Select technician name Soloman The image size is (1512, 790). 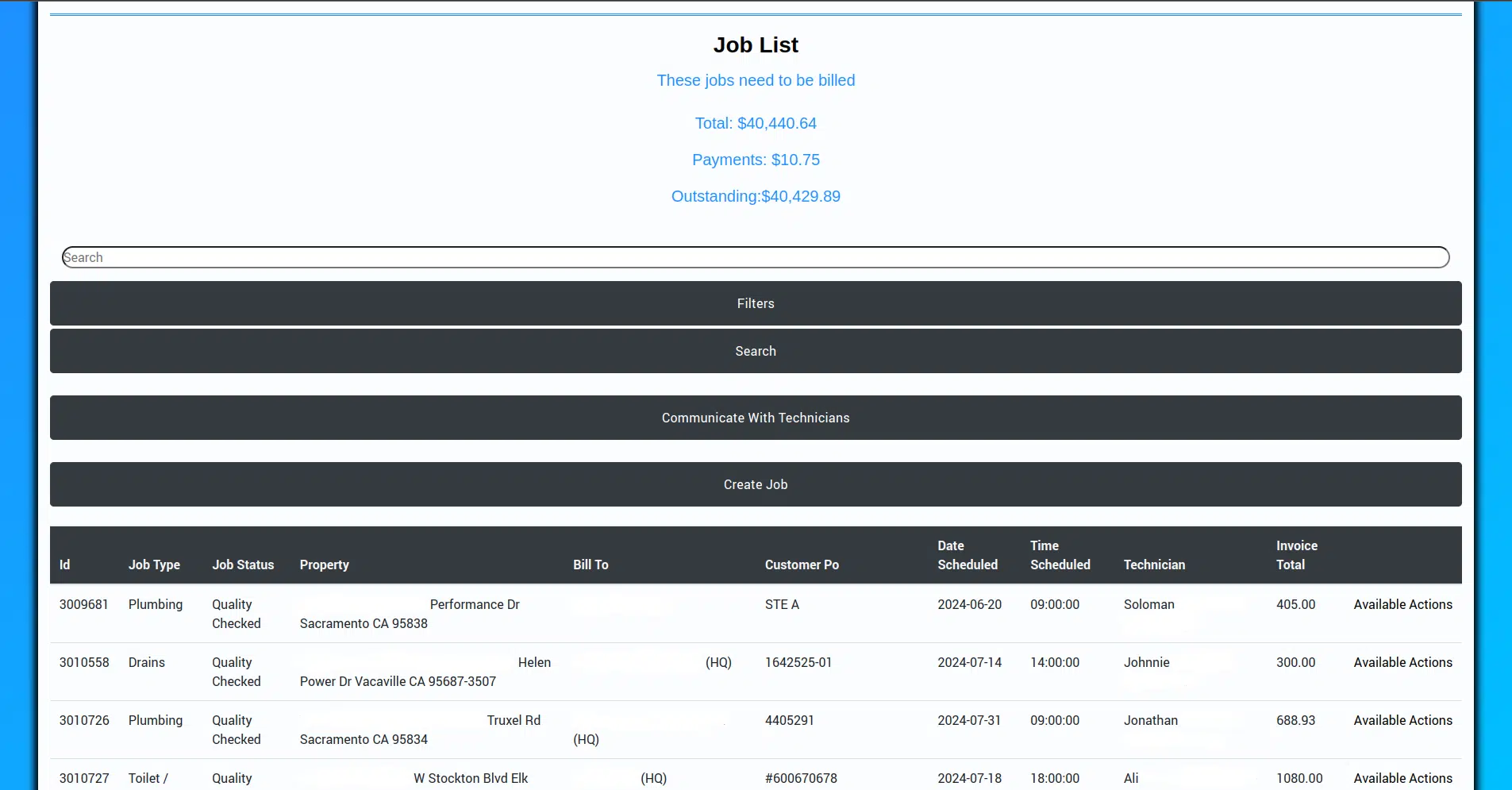[x=1149, y=603]
